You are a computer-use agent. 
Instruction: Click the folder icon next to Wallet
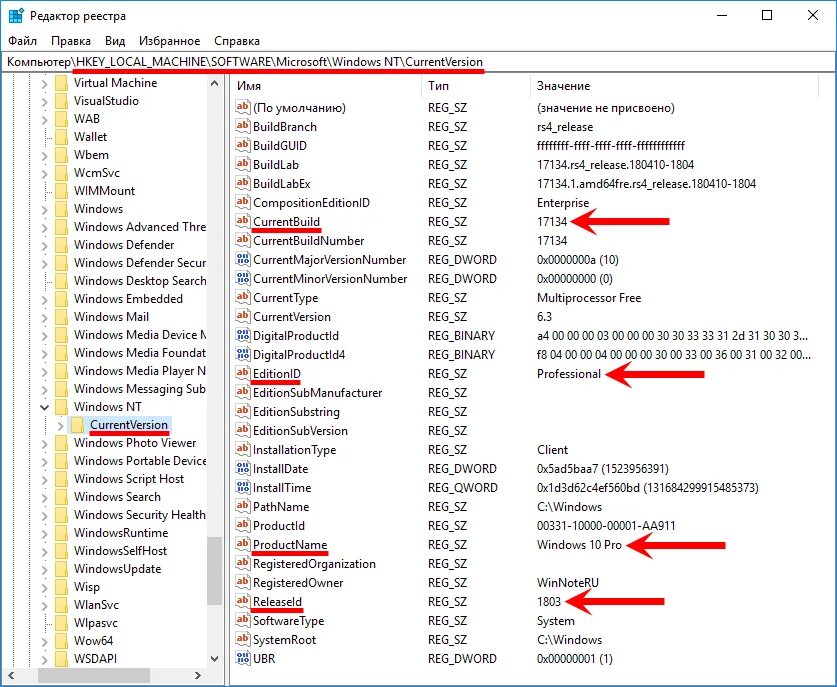point(61,137)
